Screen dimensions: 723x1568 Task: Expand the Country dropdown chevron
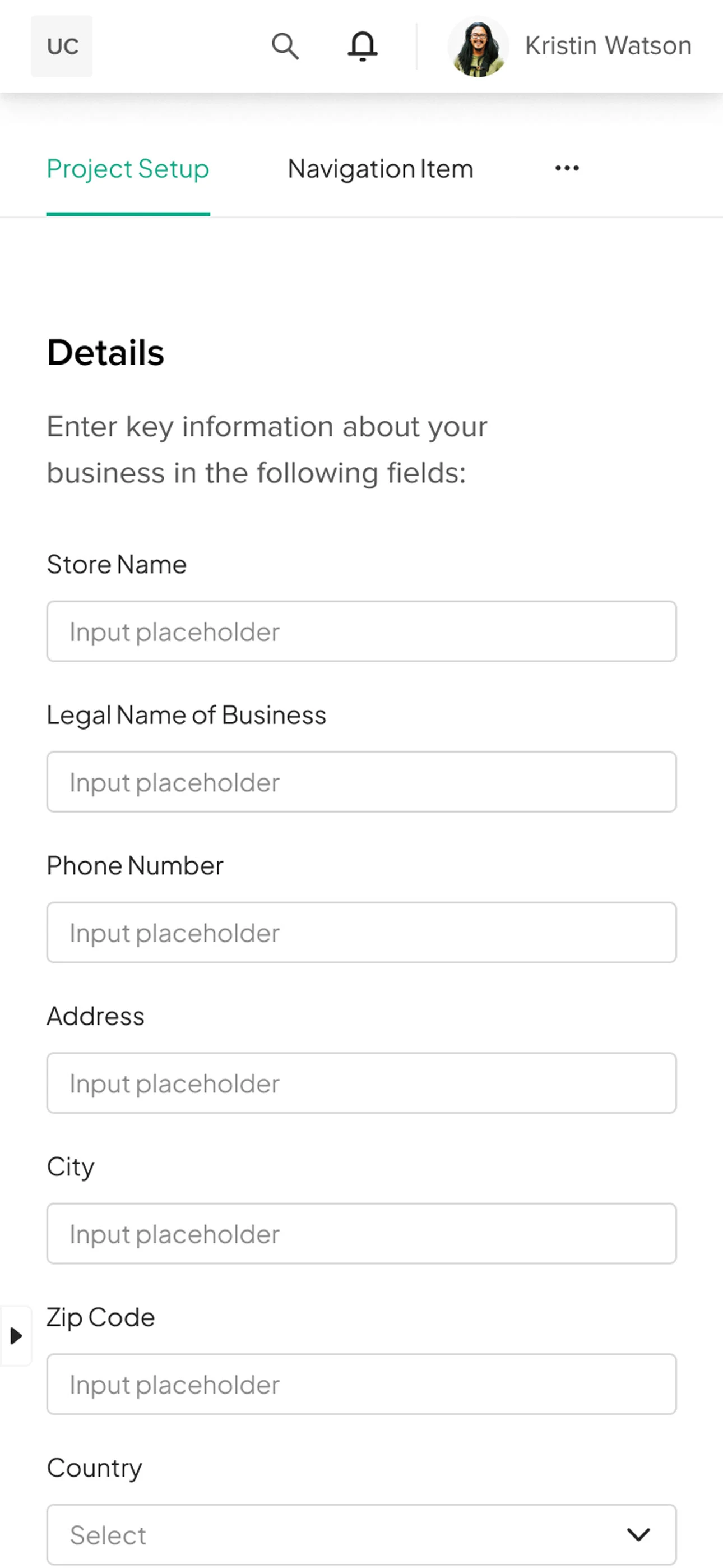click(638, 1534)
